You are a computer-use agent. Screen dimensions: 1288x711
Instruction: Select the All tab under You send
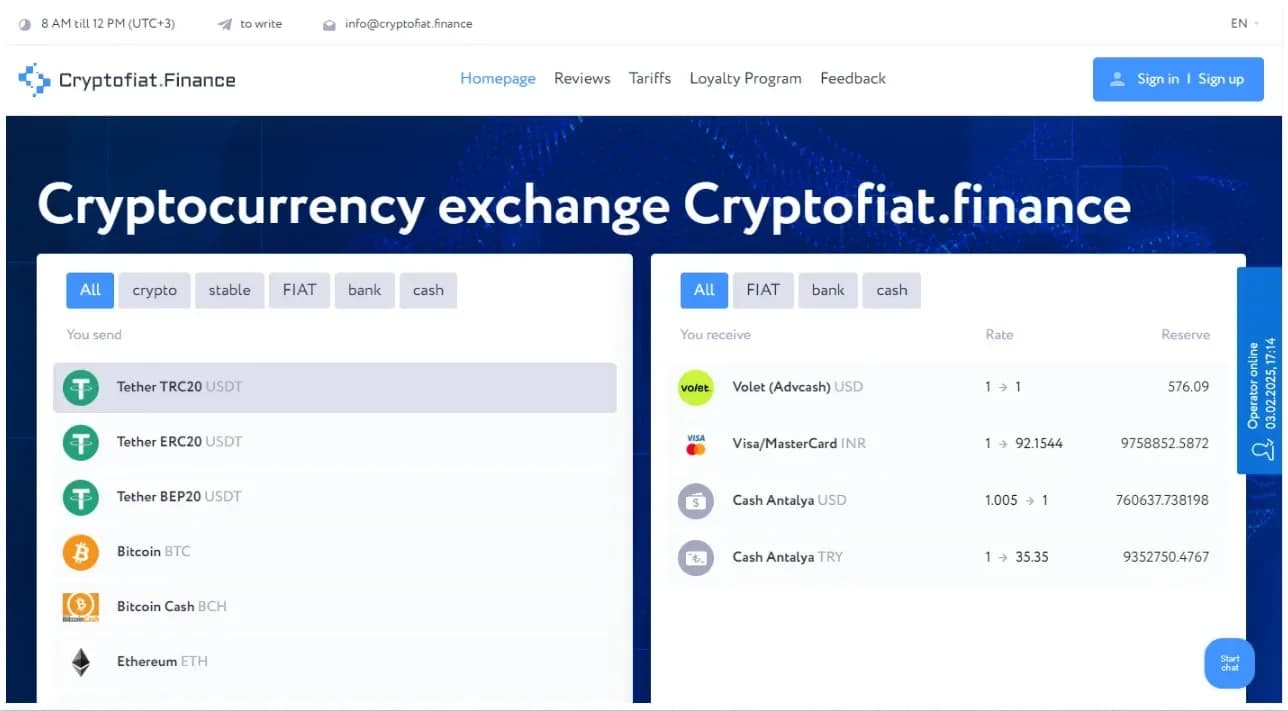coord(90,290)
